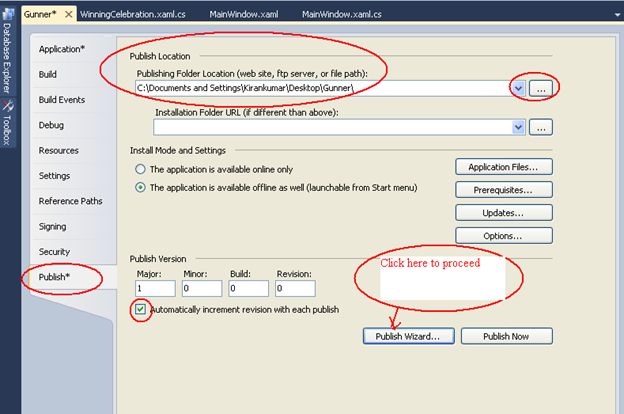Click the Publish Now button

(507, 336)
